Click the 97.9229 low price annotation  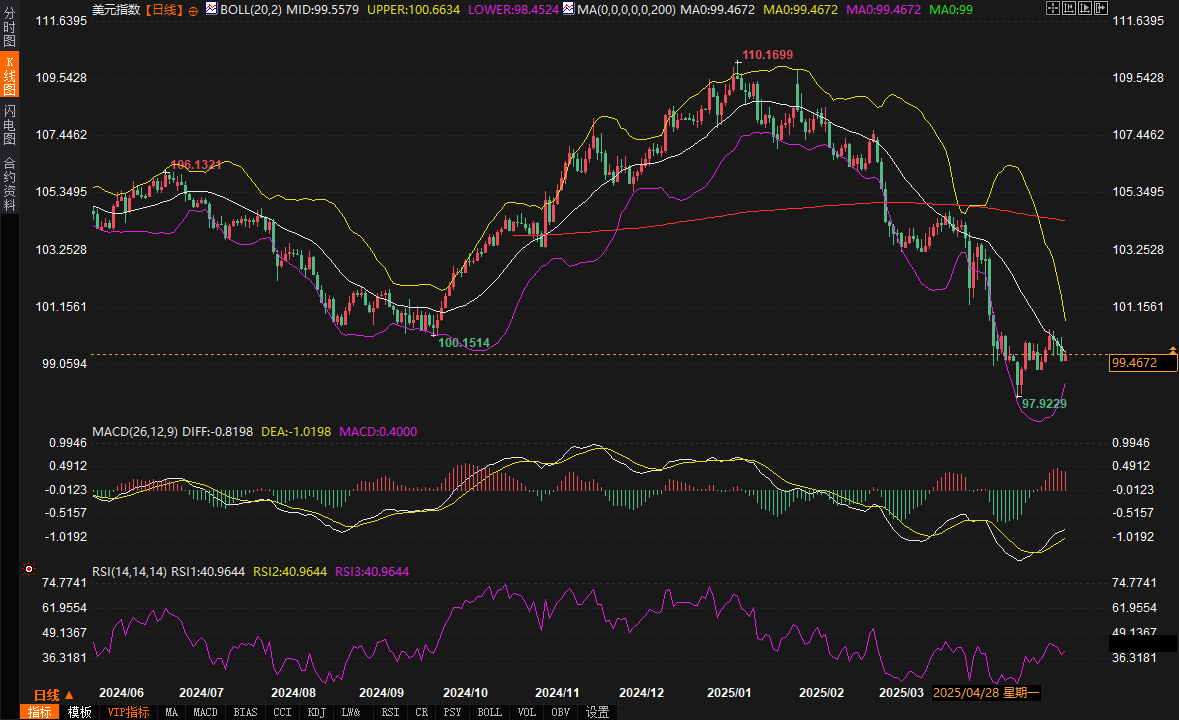pos(1044,404)
